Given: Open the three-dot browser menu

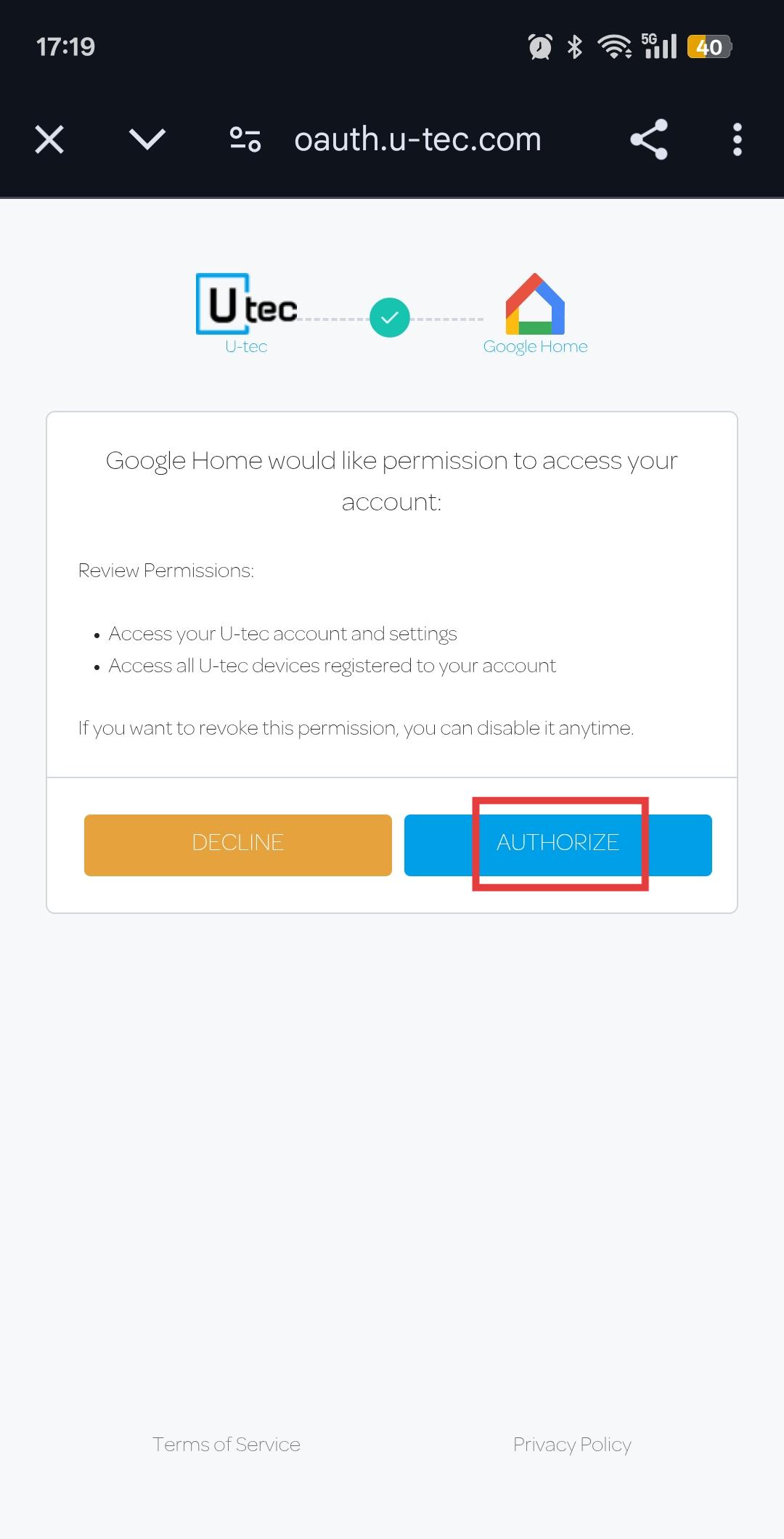Looking at the screenshot, I should (738, 139).
